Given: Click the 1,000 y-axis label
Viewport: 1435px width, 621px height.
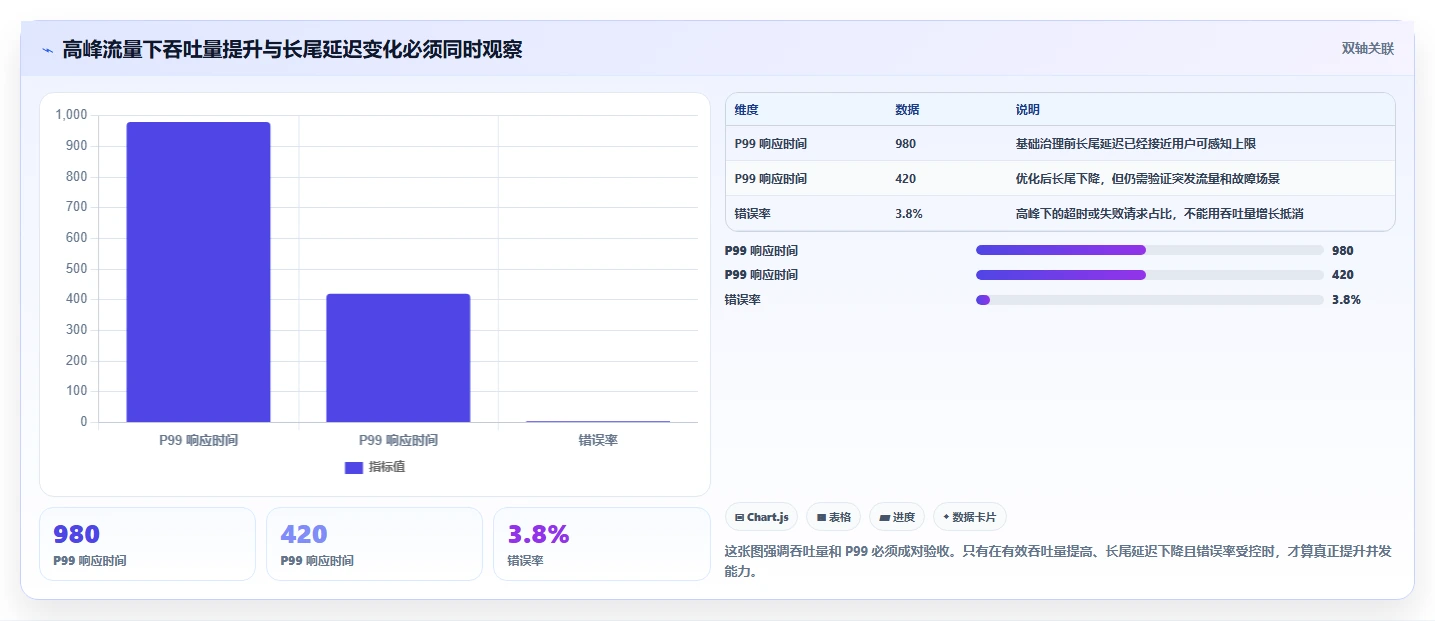Looking at the screenshot, I should pyautogui.click(x=72, y=115).
